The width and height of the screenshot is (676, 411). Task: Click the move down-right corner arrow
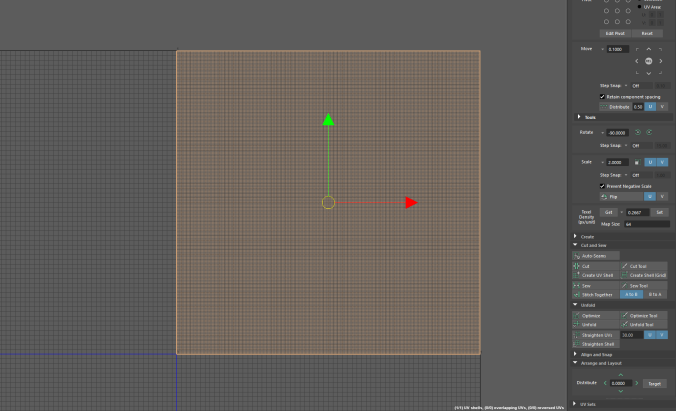660,72
